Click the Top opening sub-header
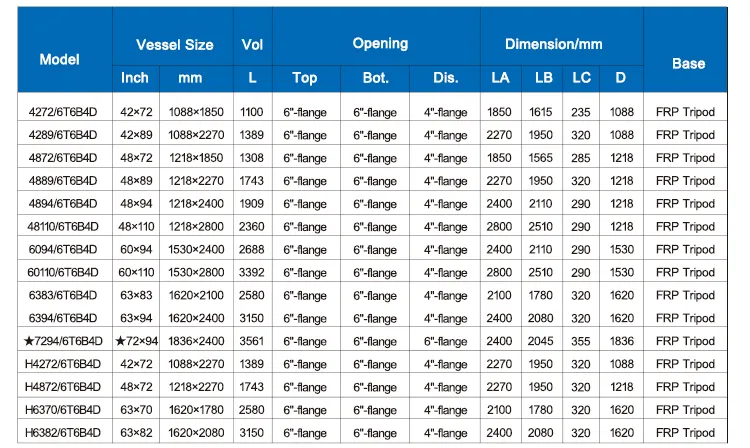This screenshot has width=750, height=448. tap(305, 78)
